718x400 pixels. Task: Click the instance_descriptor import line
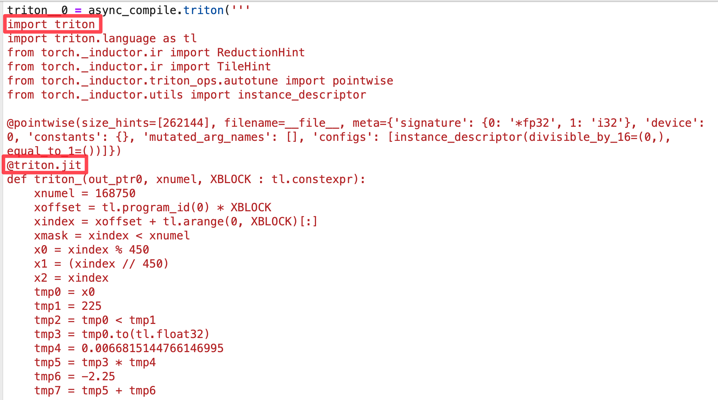(x=186, y=95)
